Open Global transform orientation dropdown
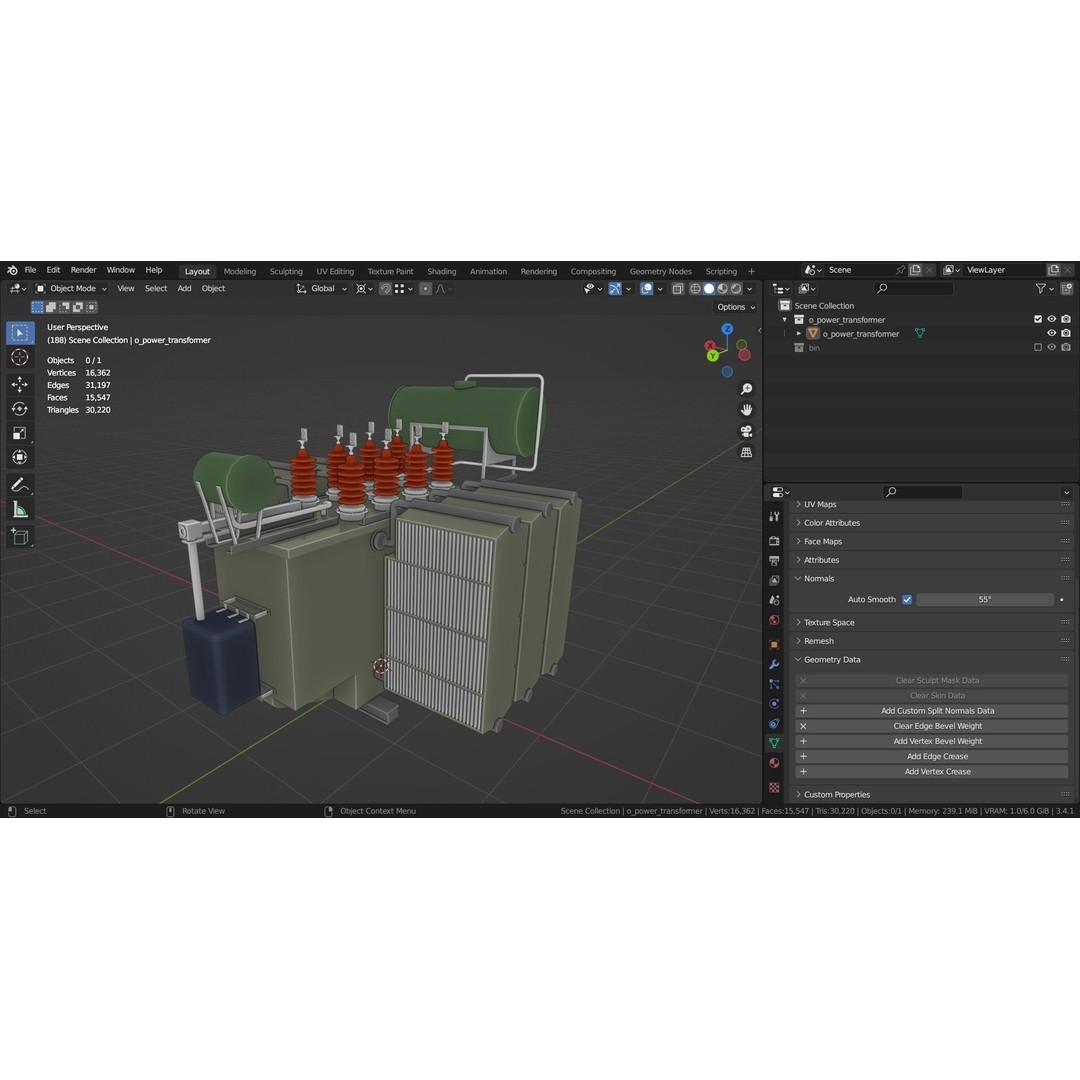The image size is (1080, 1080). tap(322, 289)
